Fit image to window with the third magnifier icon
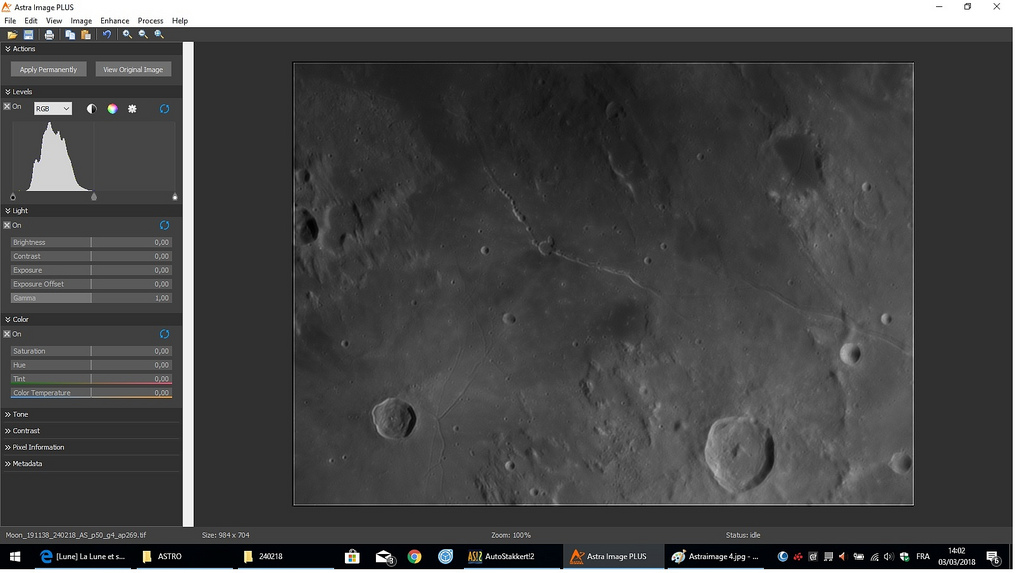 tap(159, 35)
